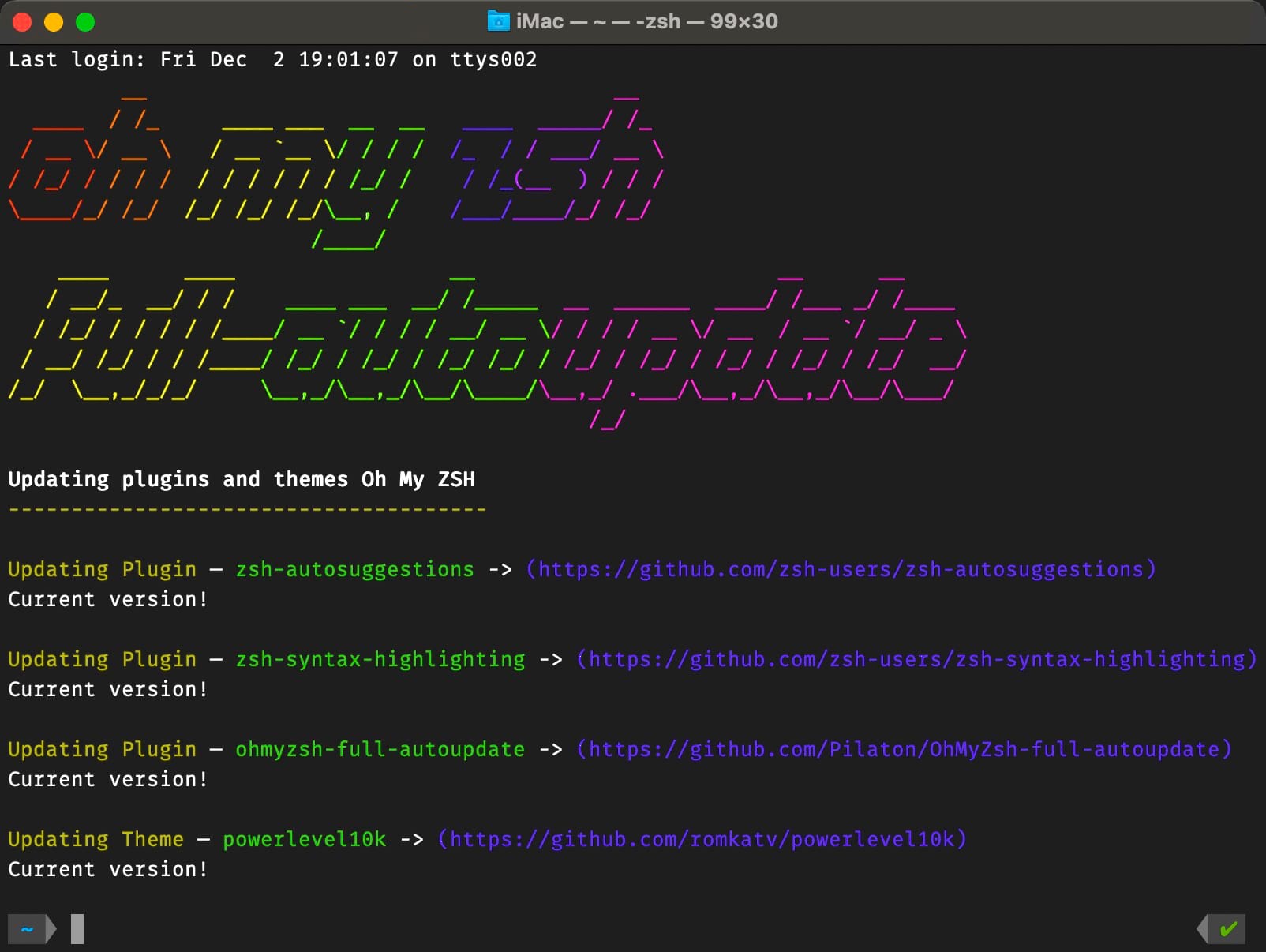Click the 'oh my zsh' ASCII art banner

(336, 172)
